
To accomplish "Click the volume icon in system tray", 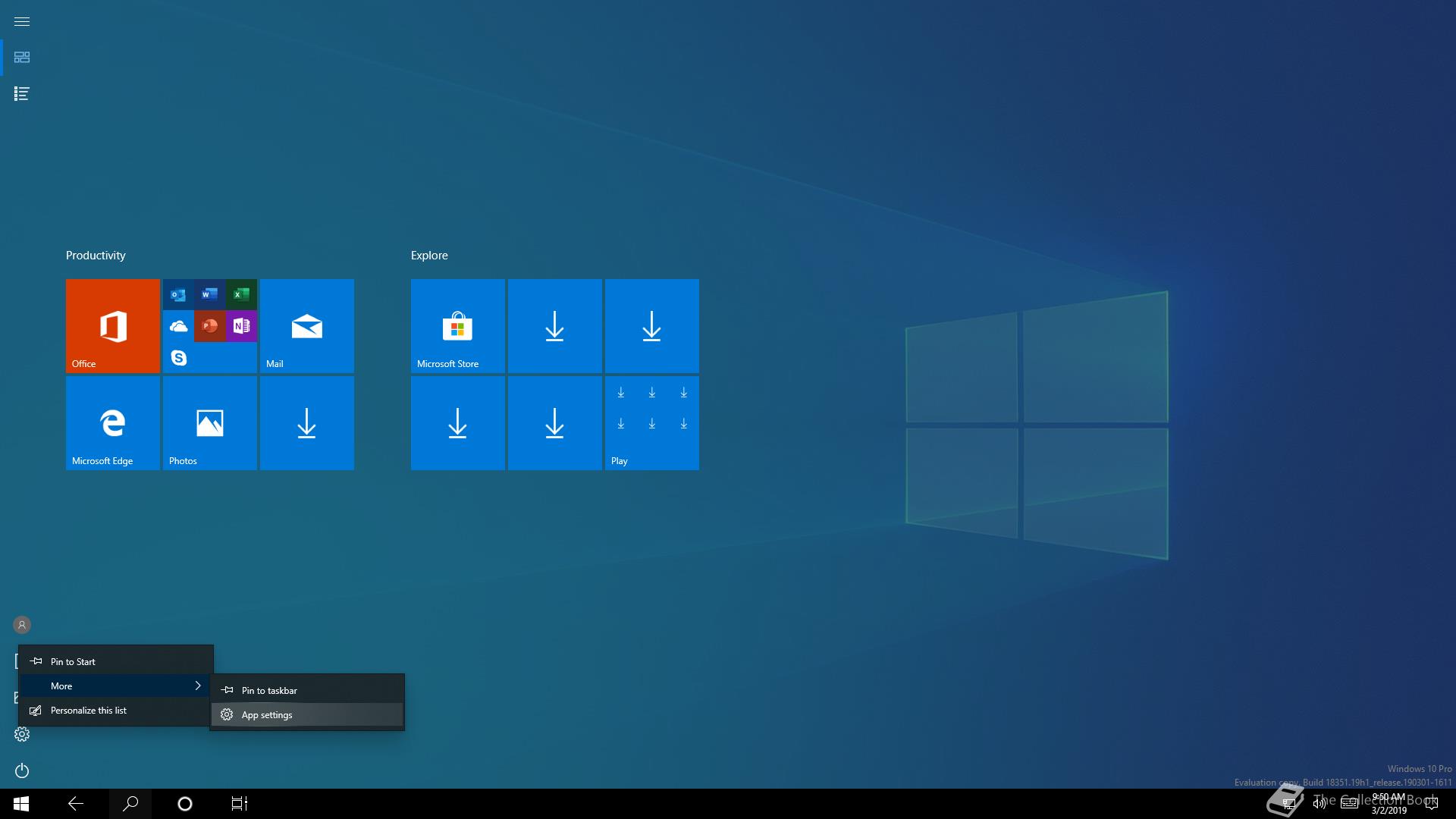I will pyautogui.click(x=1319, y=804).
